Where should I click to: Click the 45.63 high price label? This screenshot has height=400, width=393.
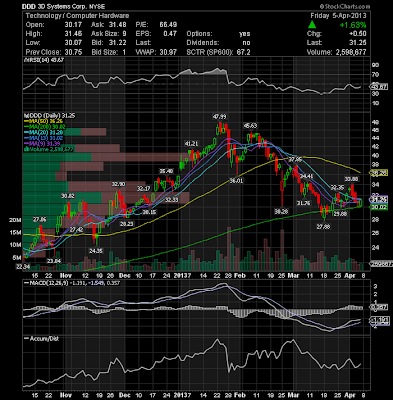click(250, 126)
